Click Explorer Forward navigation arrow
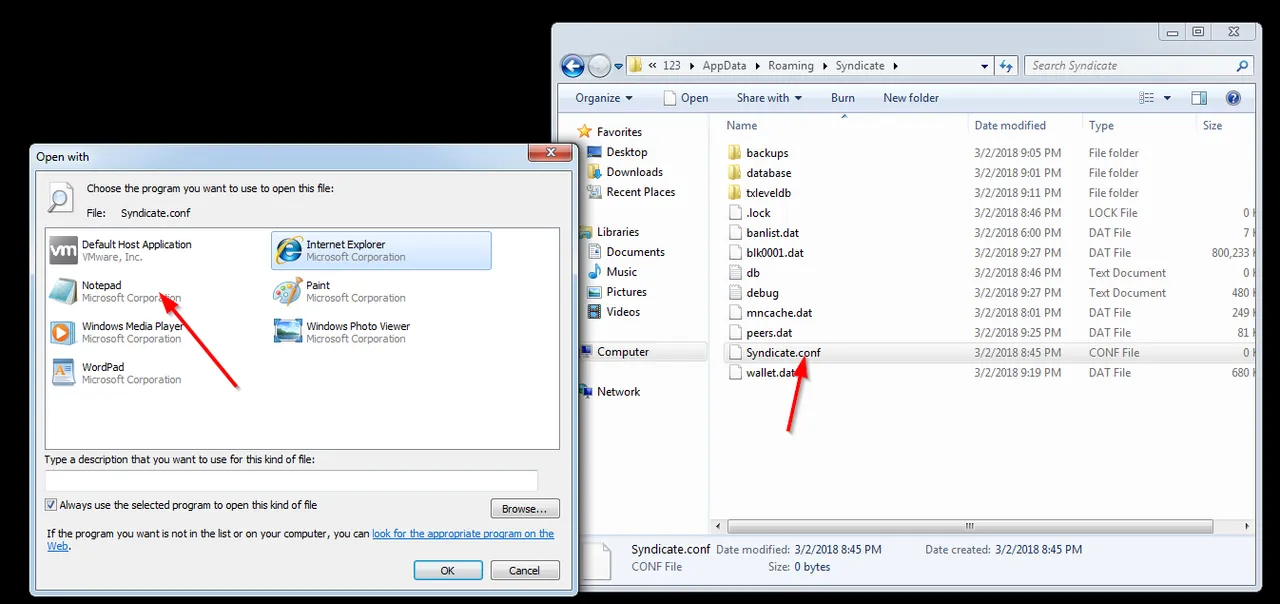Viewport: 1280px width, 604px height. (599, 66)
